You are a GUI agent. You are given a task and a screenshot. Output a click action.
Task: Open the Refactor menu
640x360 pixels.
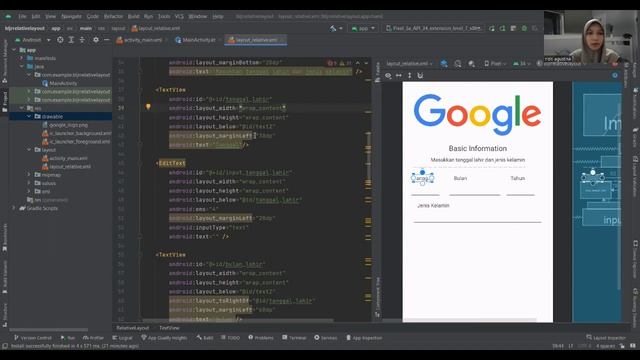coord(113,16)
